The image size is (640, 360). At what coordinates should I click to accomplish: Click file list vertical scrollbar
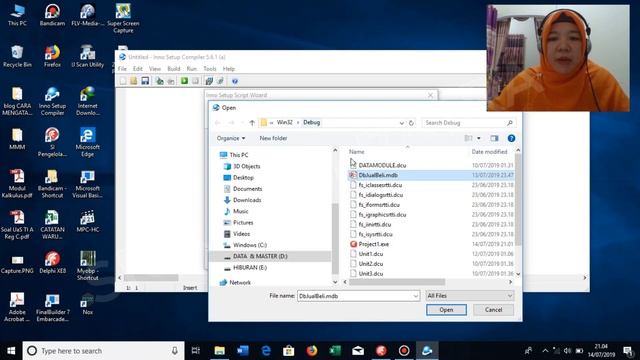tap(518, 200)
